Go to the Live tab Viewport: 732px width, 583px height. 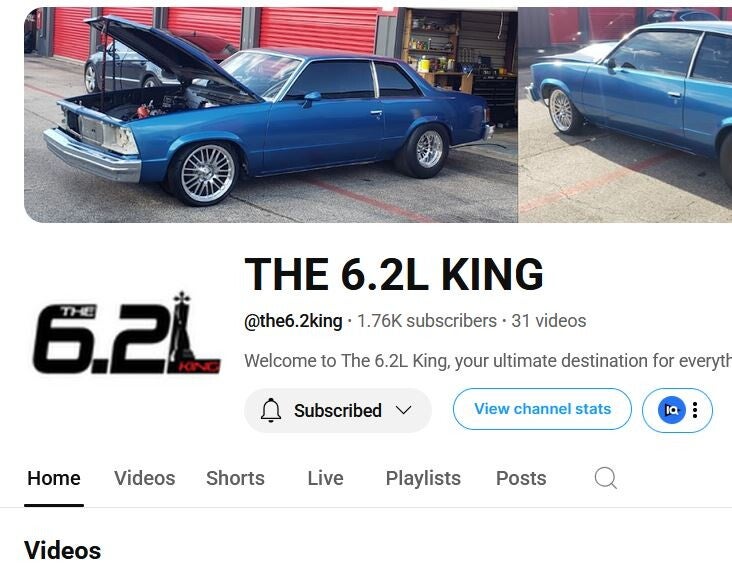pyautogui.click(x=325, y=478)
